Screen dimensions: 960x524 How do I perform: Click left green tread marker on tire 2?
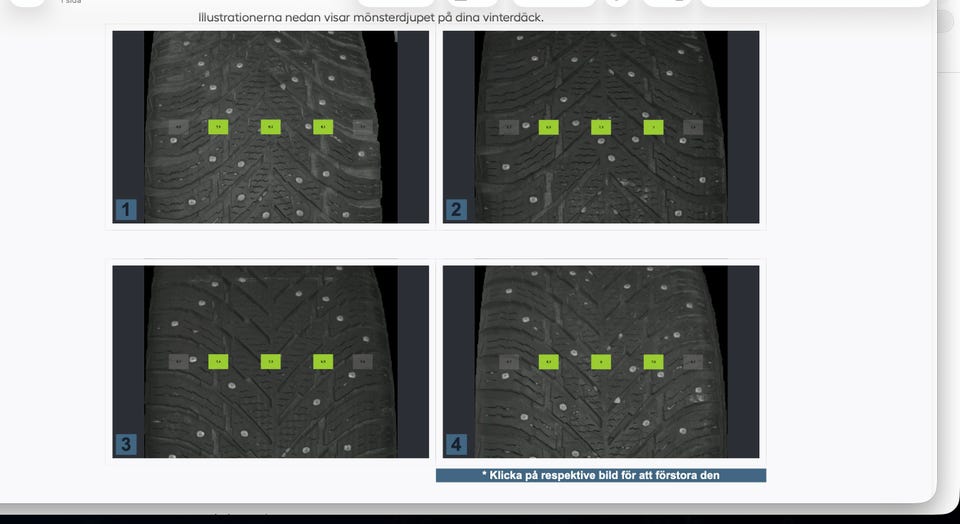point(549,127)
